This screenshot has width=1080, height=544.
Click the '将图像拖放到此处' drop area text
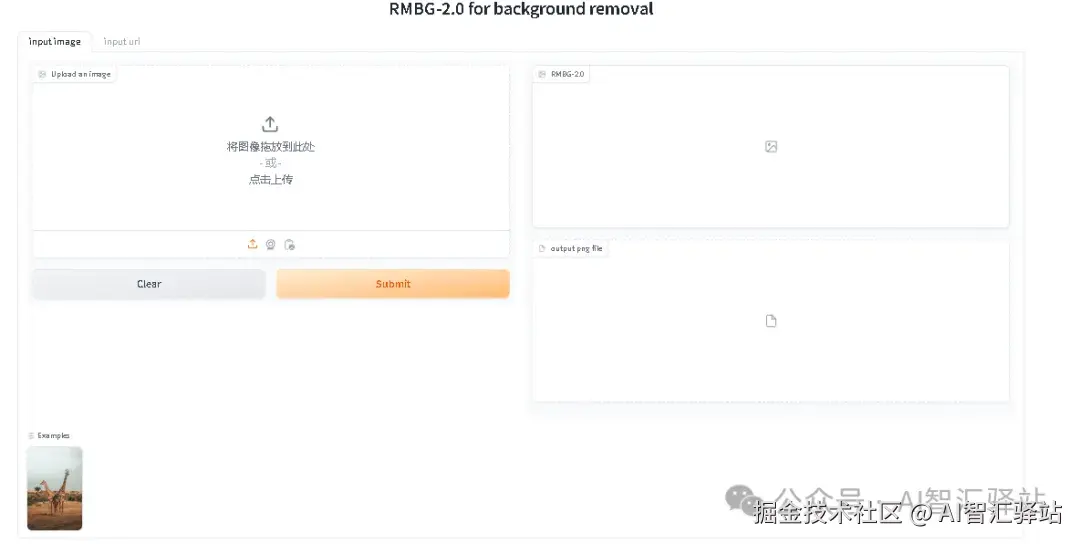[271, 147]
